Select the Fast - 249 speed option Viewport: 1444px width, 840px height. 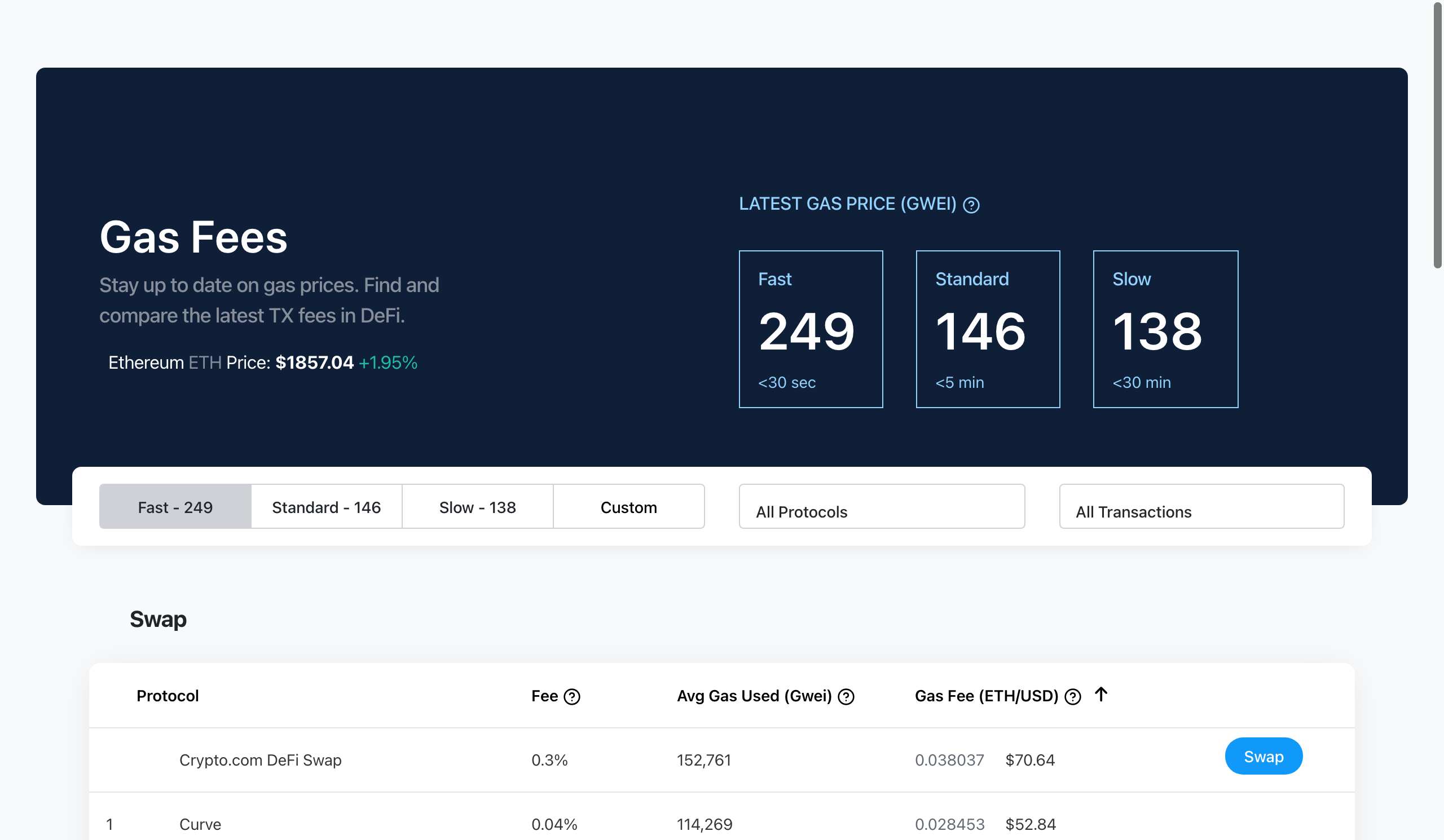[x=175, y=506]
